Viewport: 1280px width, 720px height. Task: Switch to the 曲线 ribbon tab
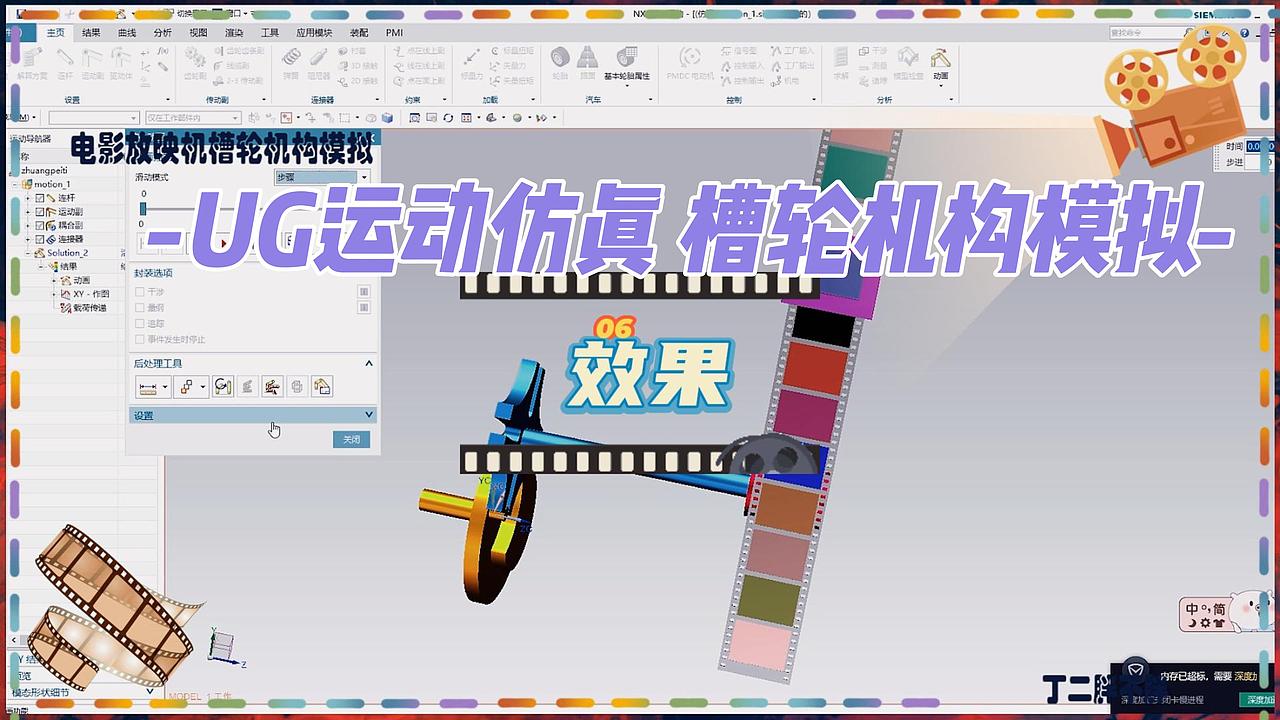(x=127, y=32)
